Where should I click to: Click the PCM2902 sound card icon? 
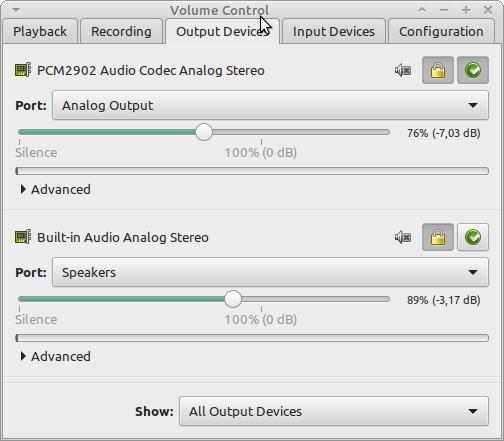tap(23, 70)
